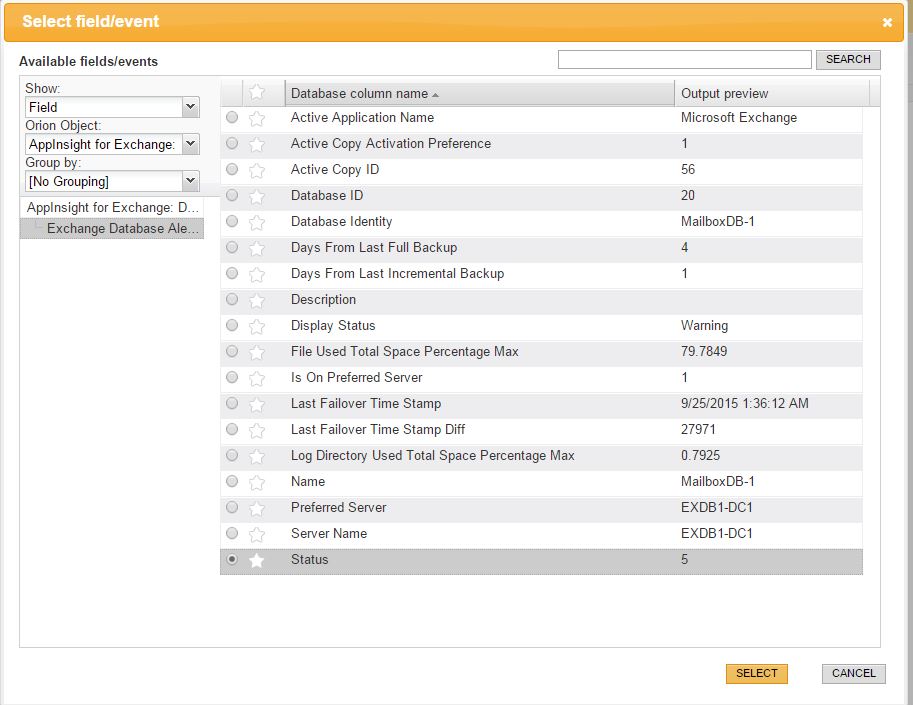
Task: Click the 79.7849 preview value
Action: click(704, 351)
